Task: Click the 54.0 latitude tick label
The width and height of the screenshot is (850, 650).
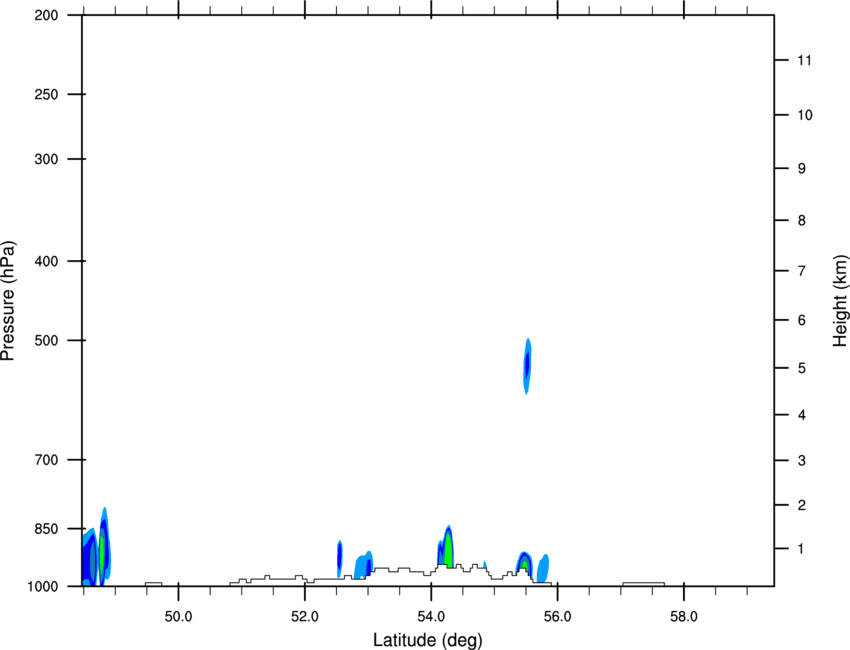Action: (431, 617)
